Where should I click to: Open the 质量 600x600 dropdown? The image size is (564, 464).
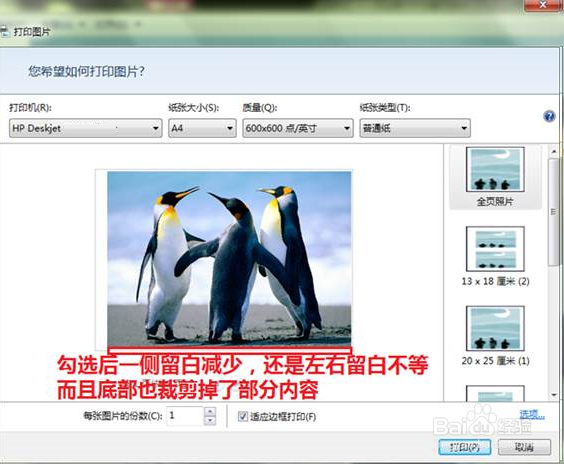(297, 128)
